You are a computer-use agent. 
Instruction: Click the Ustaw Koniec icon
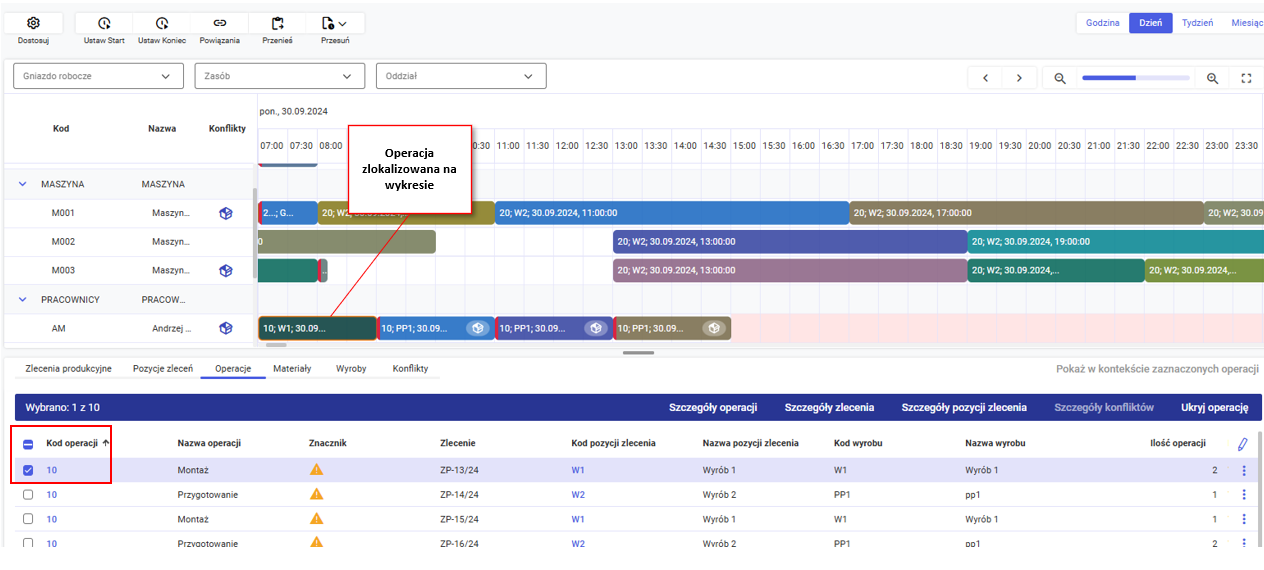click(x=162, y=23)
